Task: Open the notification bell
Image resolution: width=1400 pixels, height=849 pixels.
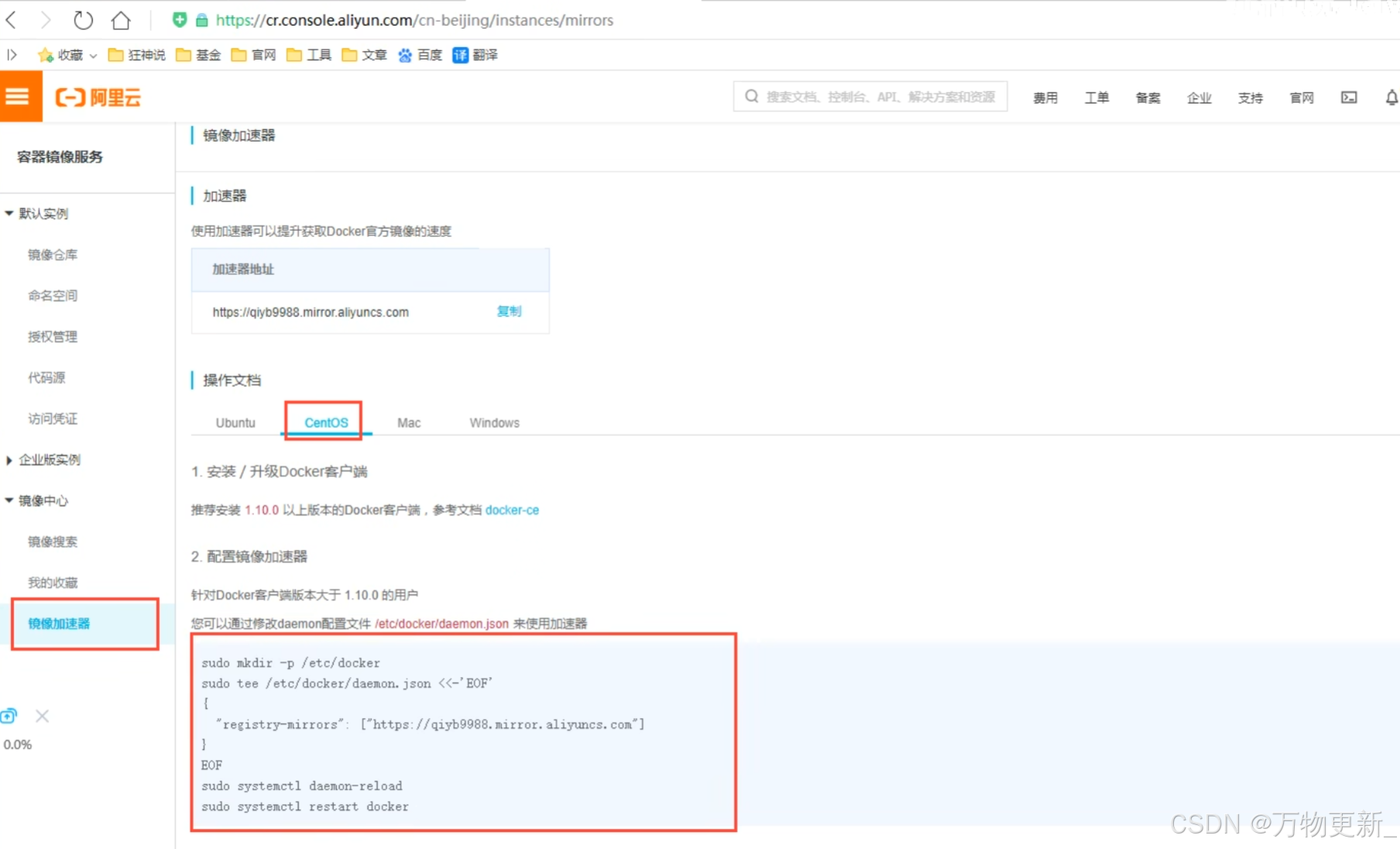Action: click(x=1391, y=97)
